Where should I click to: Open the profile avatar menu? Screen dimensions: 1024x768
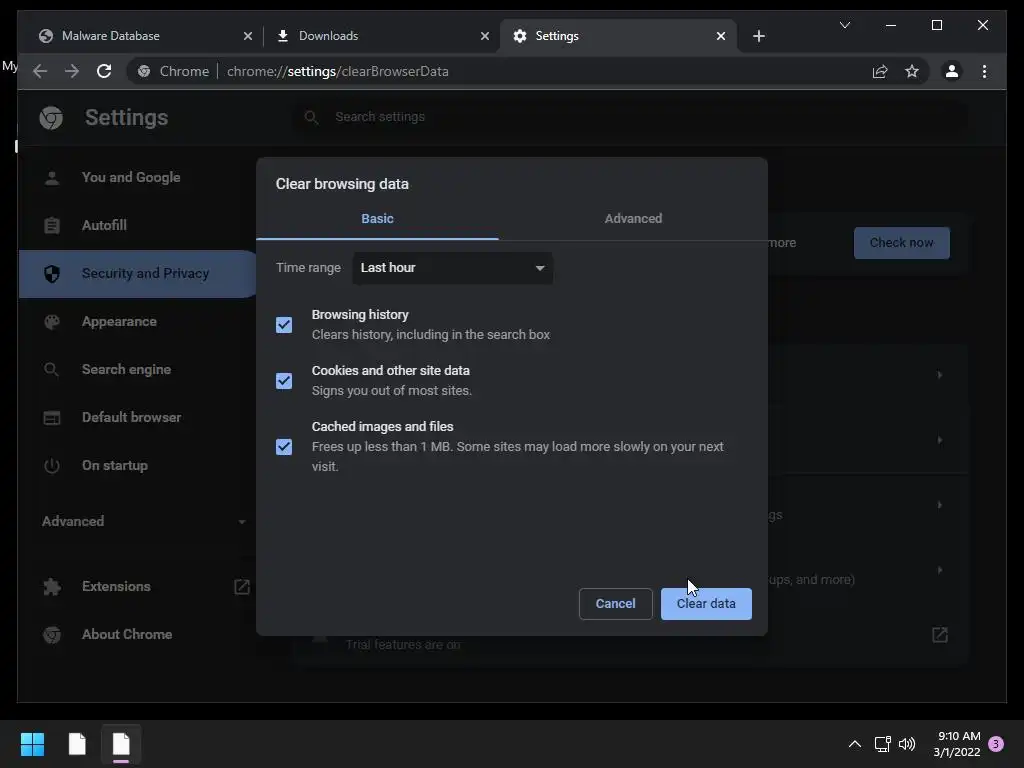coord(952,71)
